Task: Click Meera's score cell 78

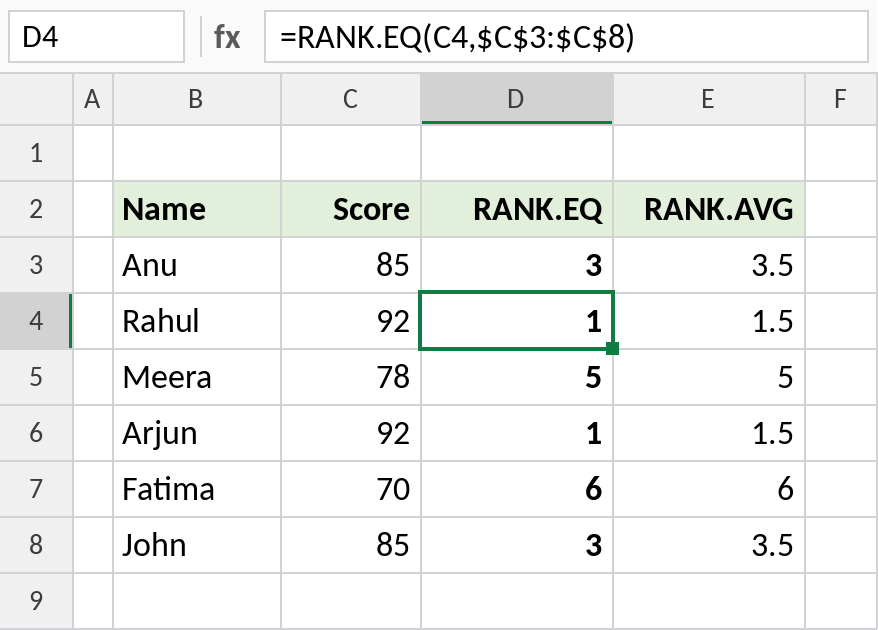Action: click(x=351, y=377)
